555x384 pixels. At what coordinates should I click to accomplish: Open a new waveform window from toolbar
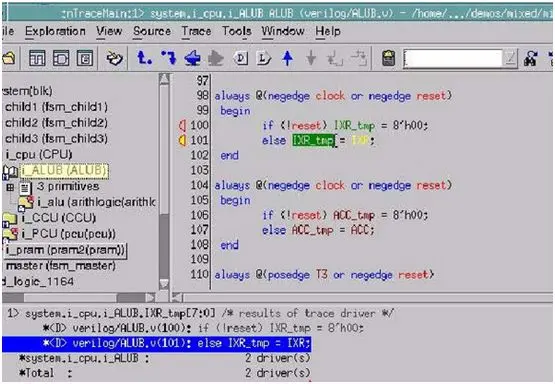click(37, 58)
